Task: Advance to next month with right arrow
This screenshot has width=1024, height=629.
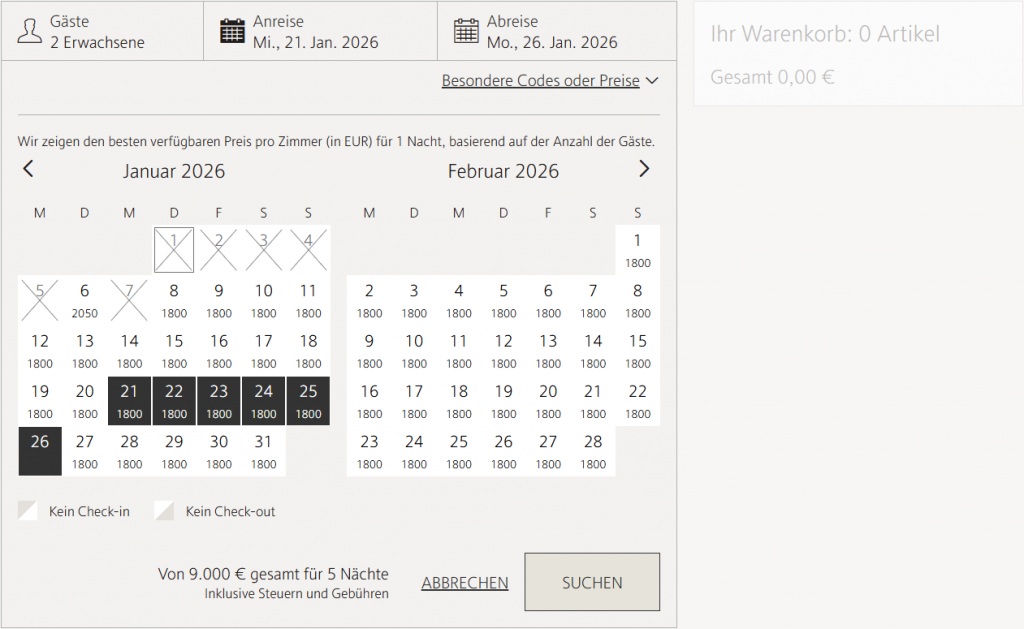Action: (x=644, y=169)
